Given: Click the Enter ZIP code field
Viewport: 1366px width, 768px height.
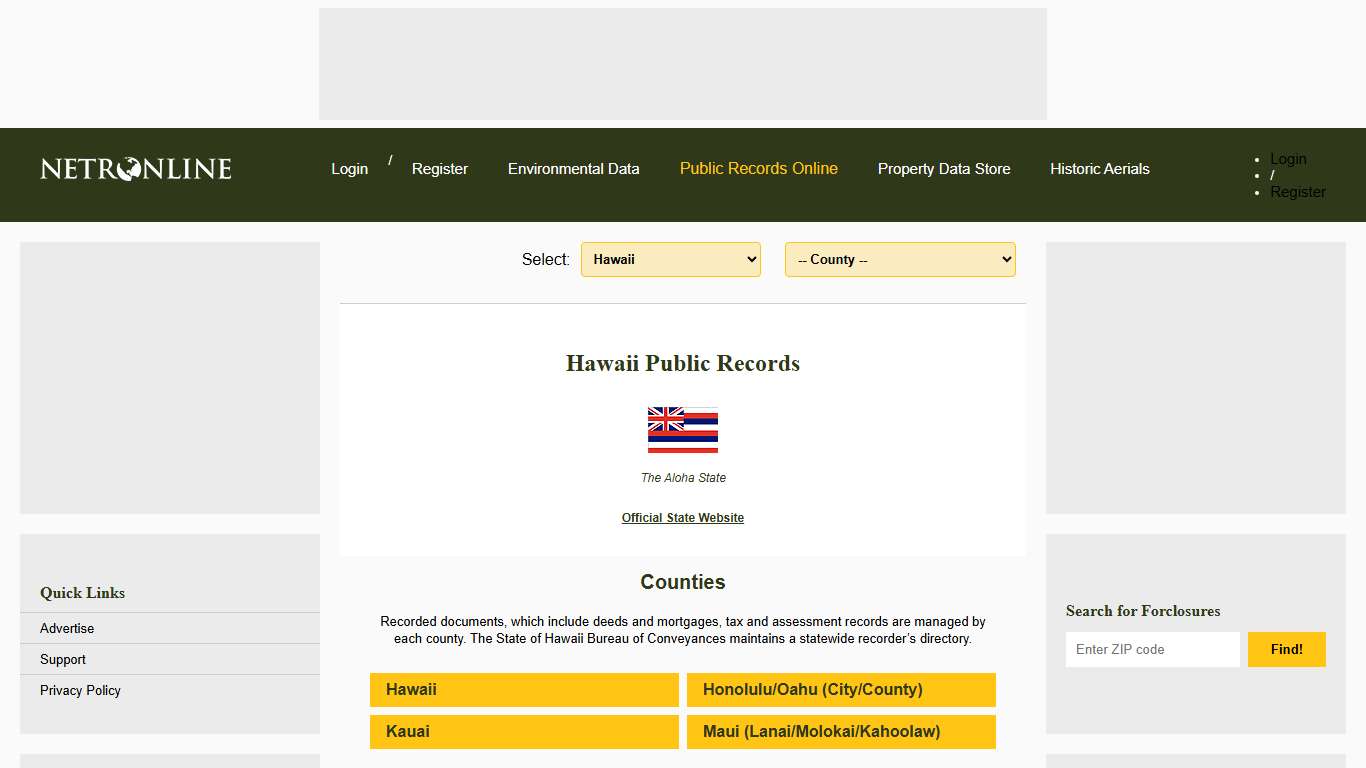Looking at the screenshot, I should pos(1152,649).
